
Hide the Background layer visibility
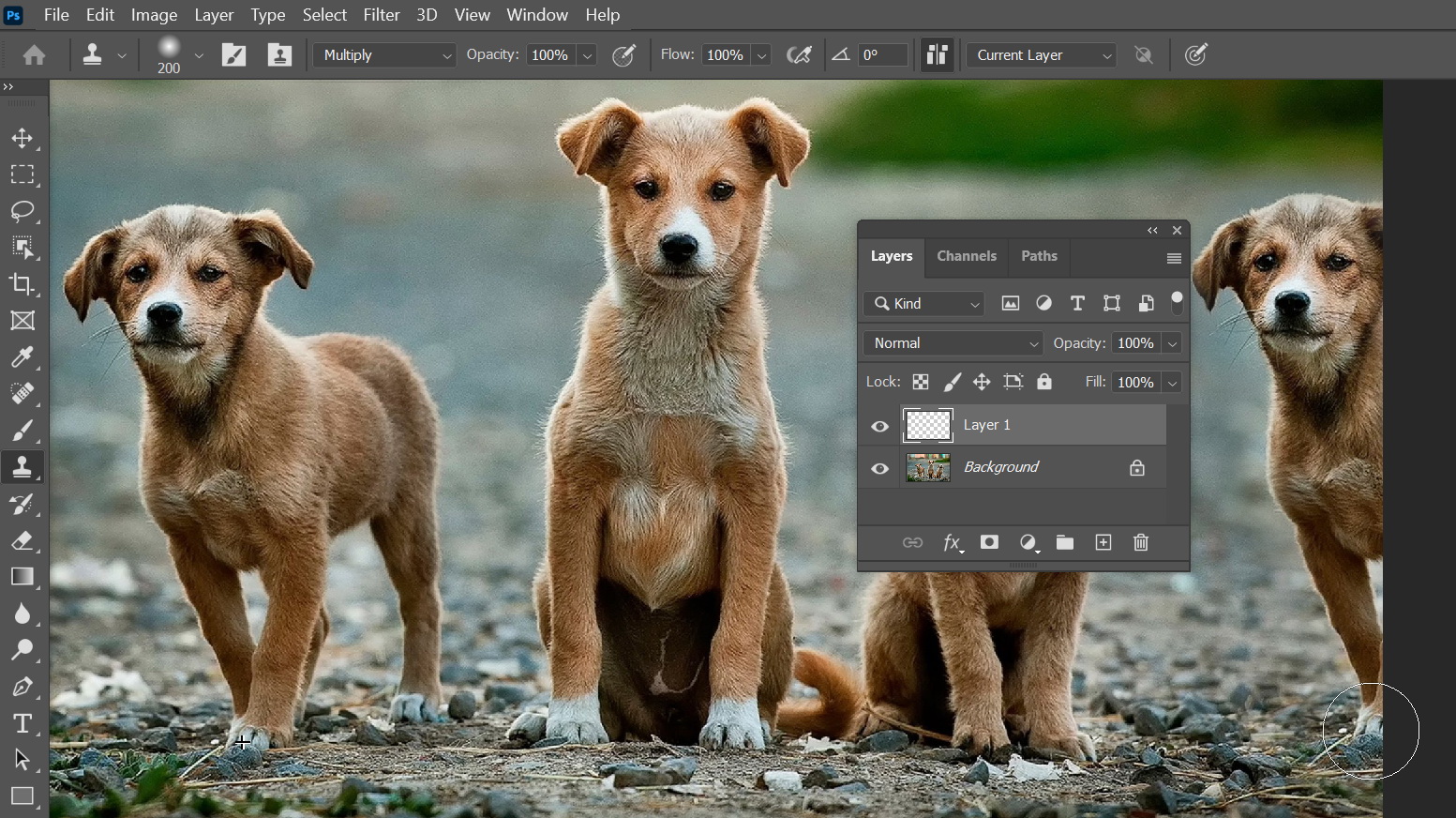click(878, 469)
